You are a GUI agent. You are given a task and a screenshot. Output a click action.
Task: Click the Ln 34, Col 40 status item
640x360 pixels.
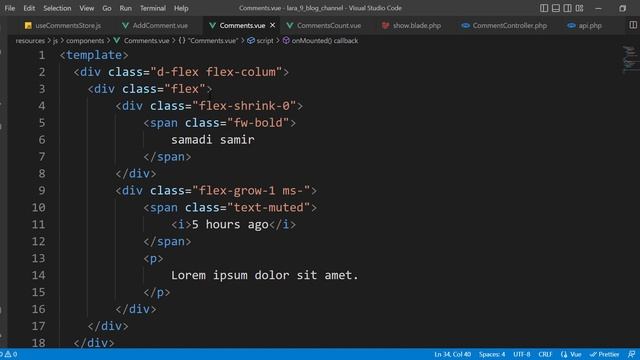click(x=452, y=354)
